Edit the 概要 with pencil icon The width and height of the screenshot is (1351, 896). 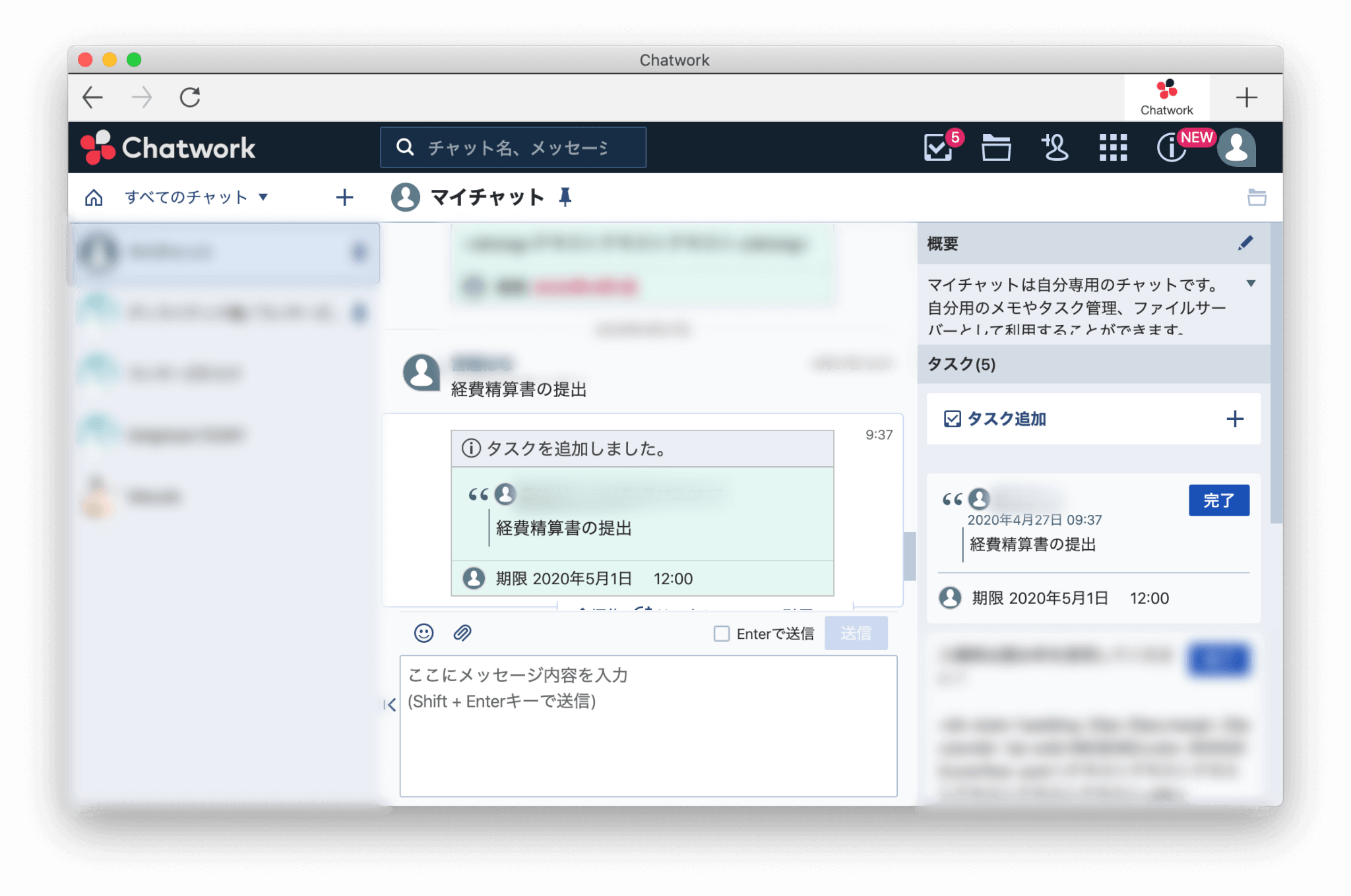pos(1245,243)
